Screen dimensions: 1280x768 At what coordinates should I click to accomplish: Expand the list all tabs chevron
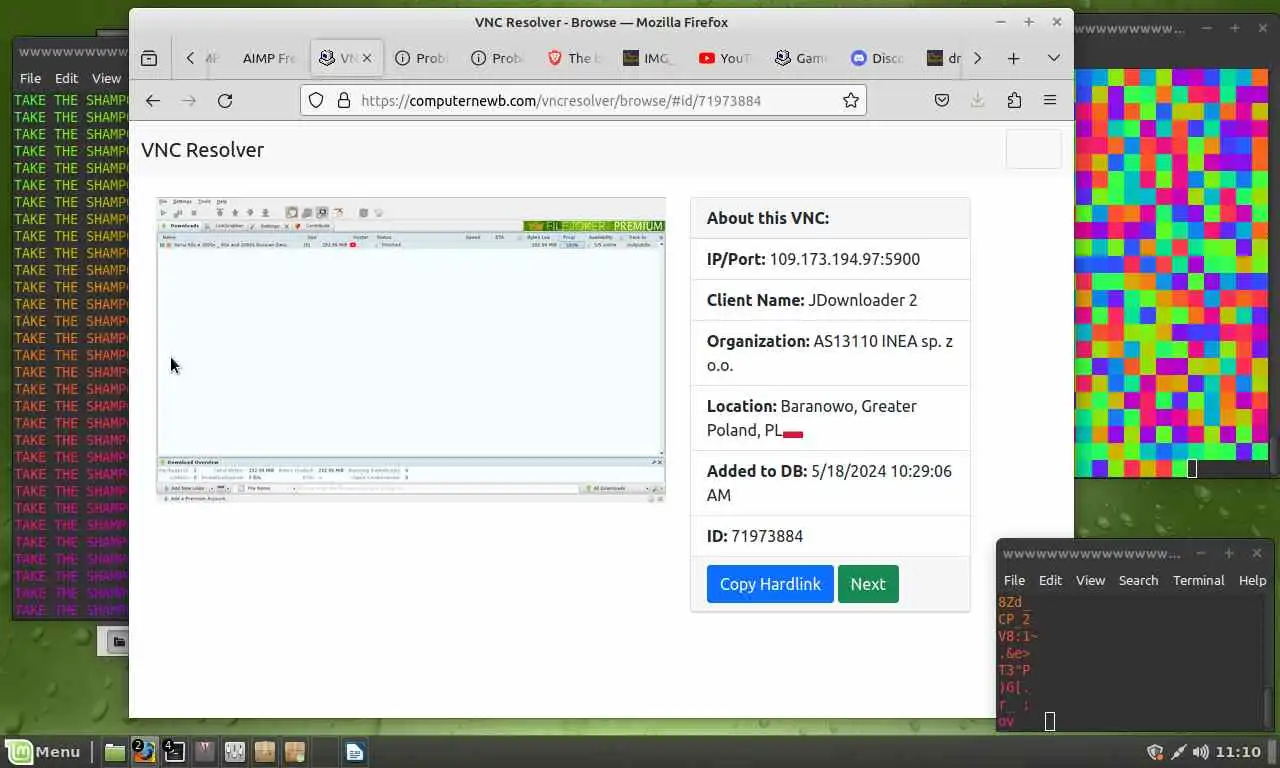pyautogui.click(x=1053, y=58)
